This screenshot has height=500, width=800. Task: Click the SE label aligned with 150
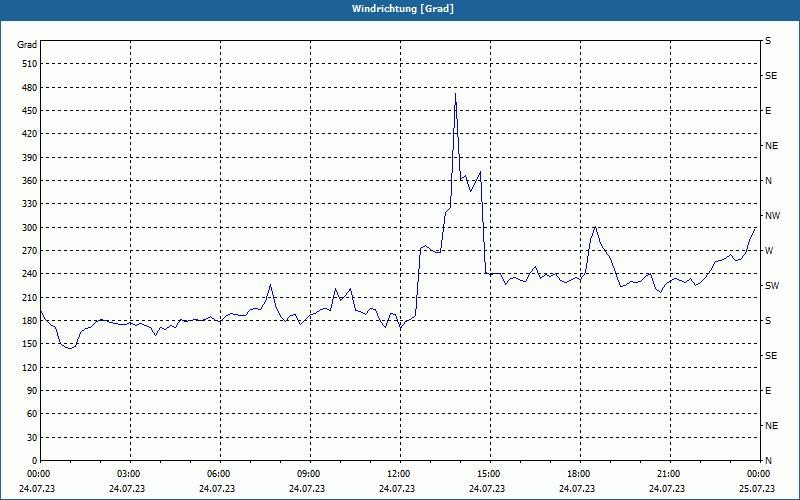(771, 356)
